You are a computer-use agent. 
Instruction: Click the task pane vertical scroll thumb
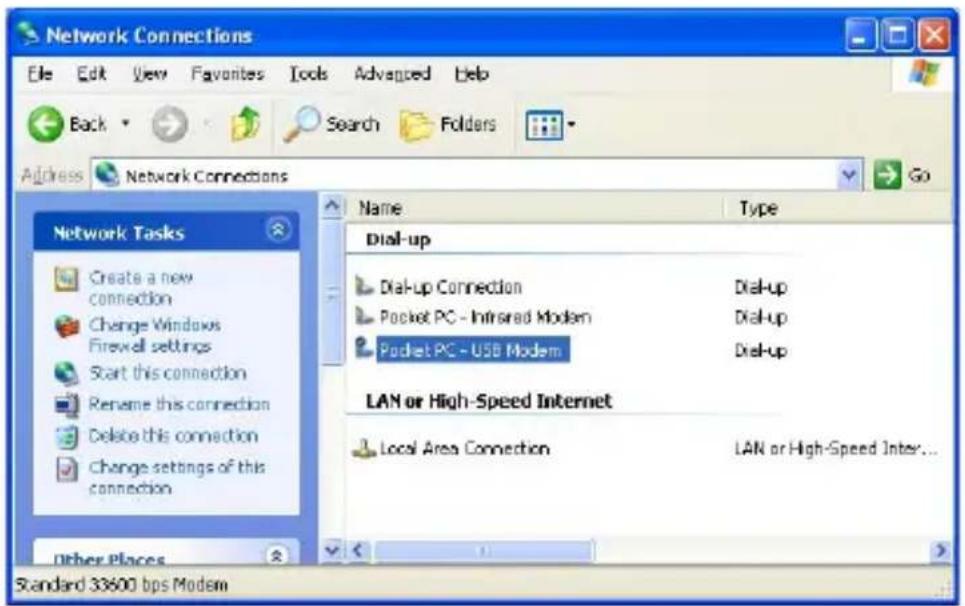[x=332, y=292]
